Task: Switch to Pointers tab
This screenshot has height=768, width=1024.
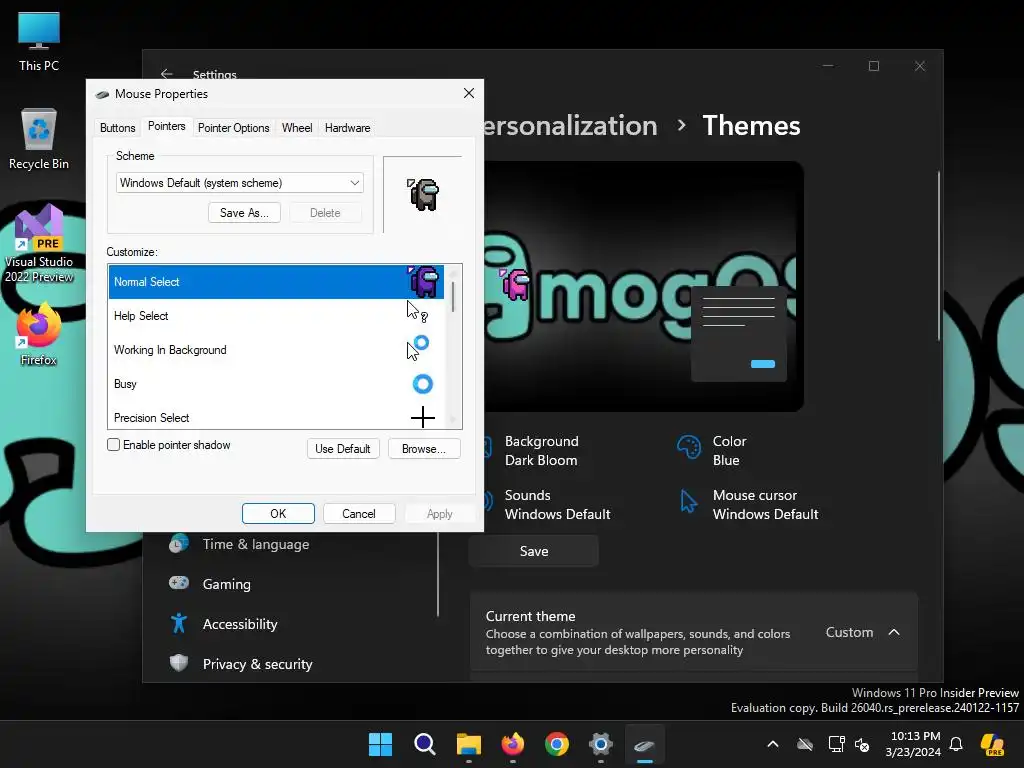Action: pyautogui.click(x=167, y=126)
